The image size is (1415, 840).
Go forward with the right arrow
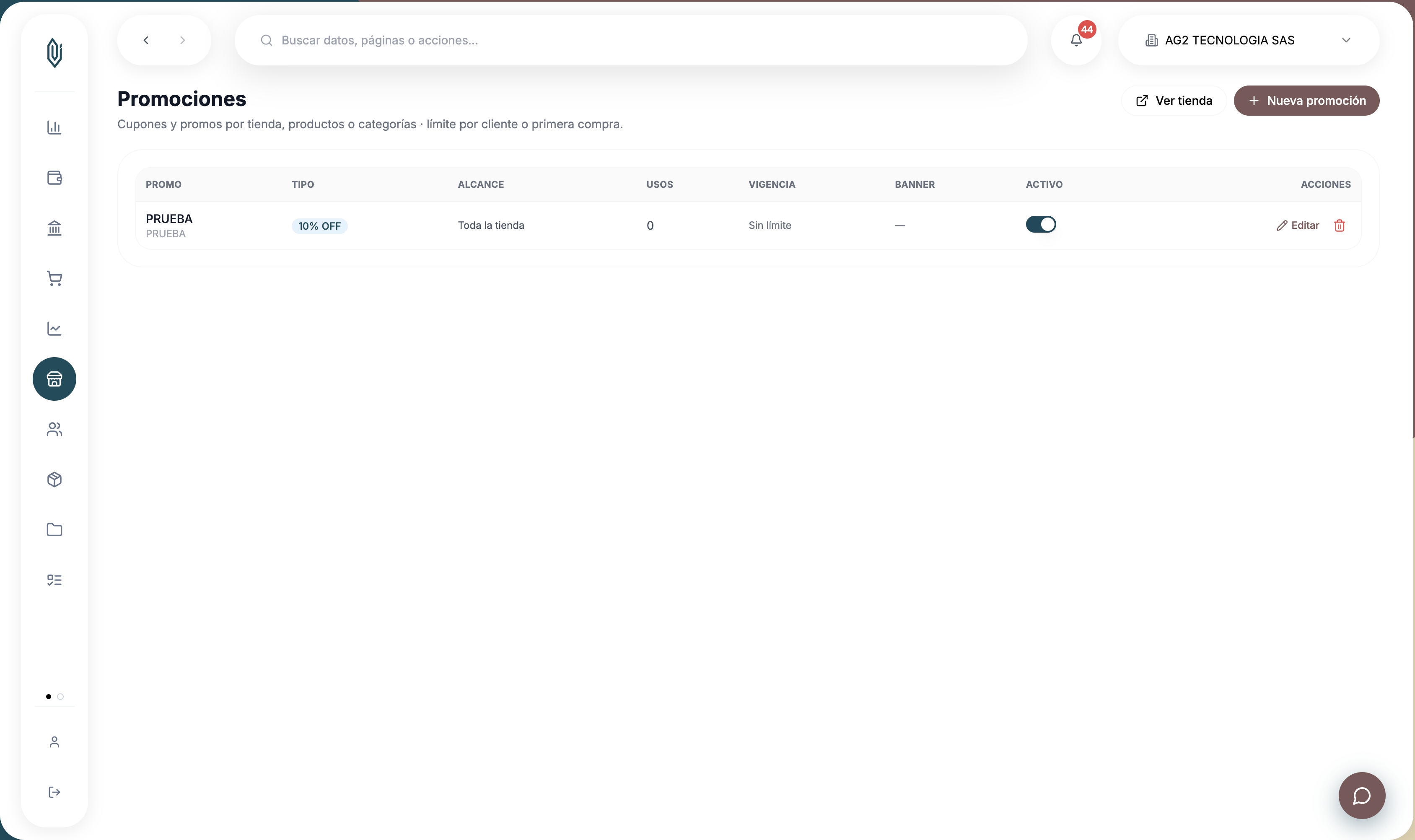[182, 40]
